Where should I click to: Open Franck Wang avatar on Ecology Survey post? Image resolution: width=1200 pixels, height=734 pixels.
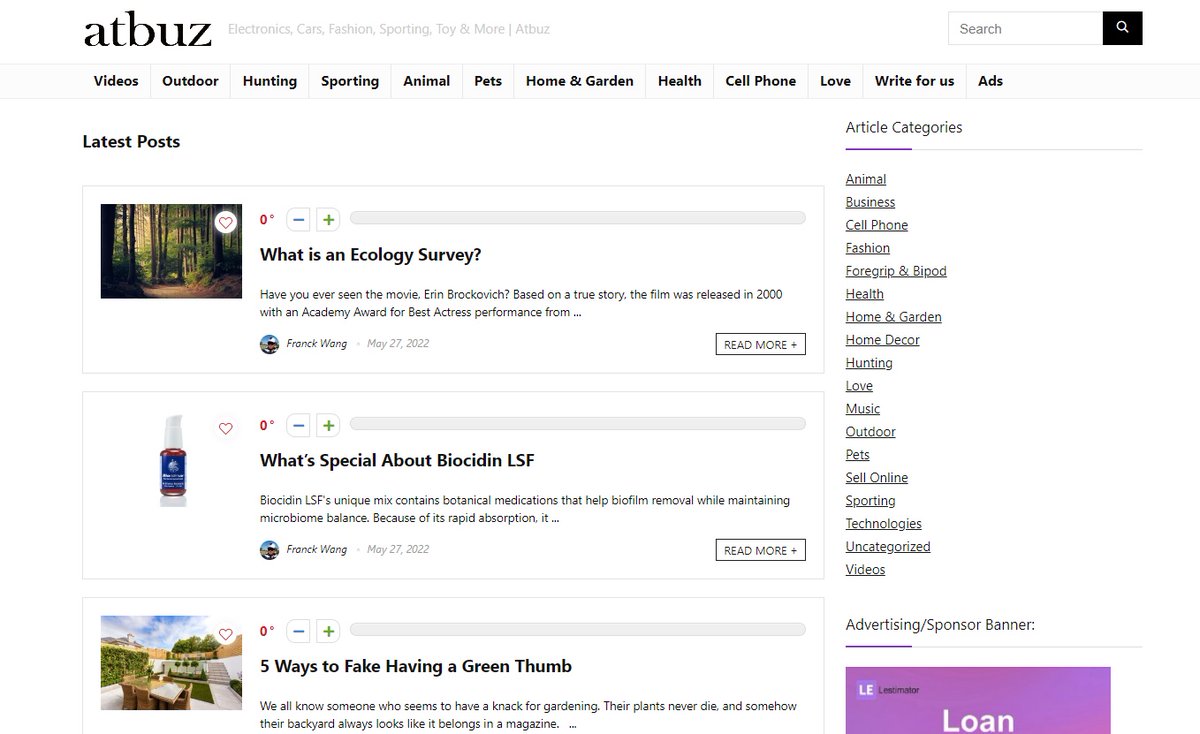(269, 344)
